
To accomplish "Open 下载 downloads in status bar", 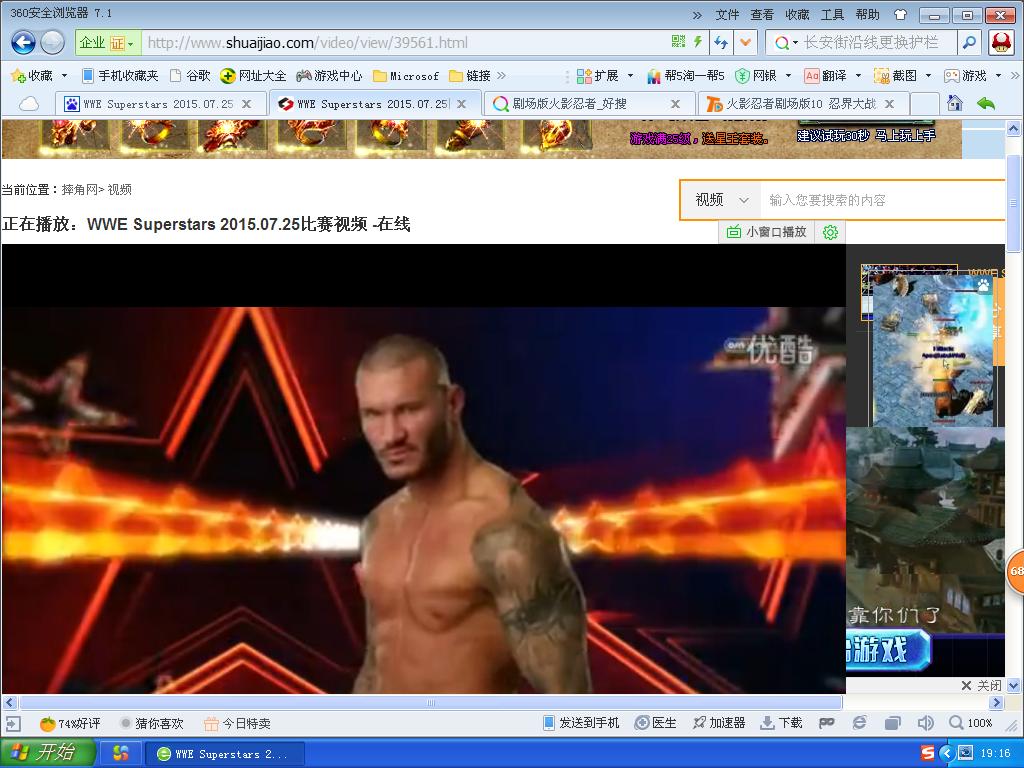I will (781, 722).
